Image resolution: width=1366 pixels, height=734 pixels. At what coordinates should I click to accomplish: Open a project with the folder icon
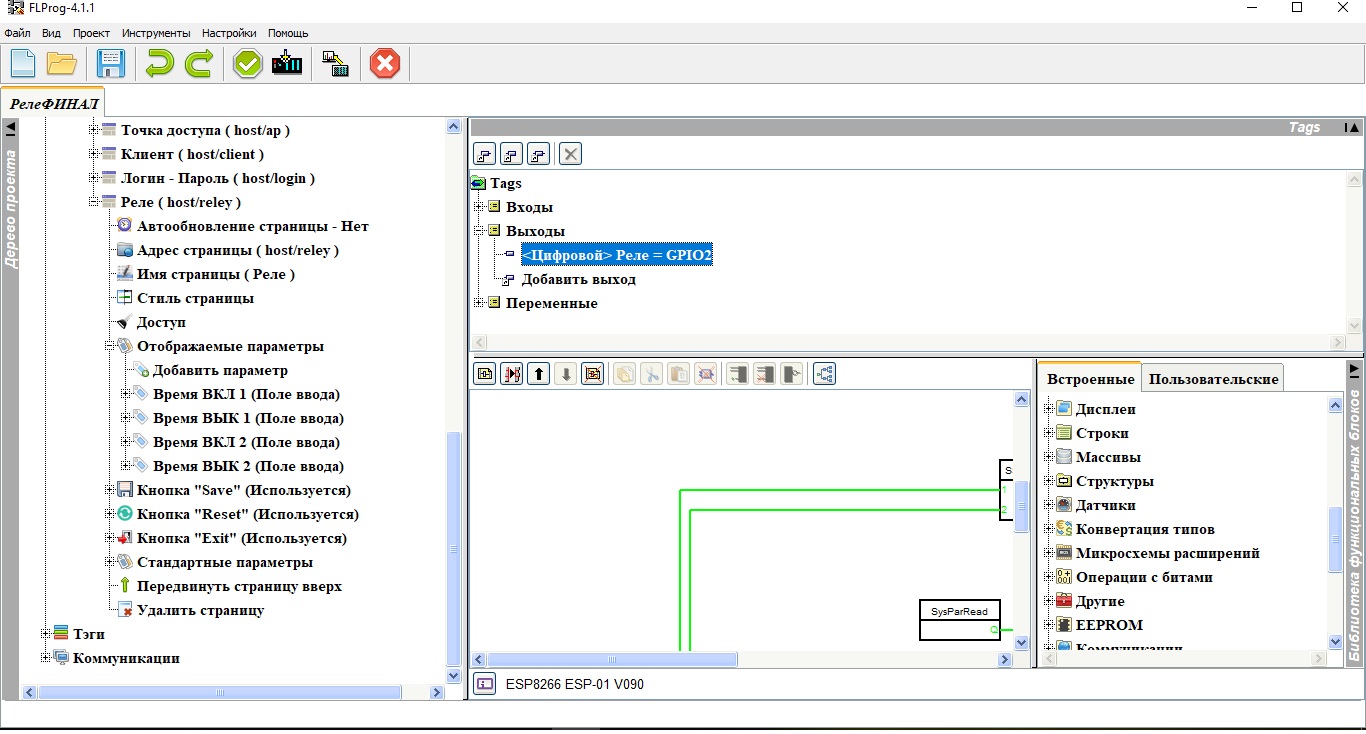pos(62,64)
